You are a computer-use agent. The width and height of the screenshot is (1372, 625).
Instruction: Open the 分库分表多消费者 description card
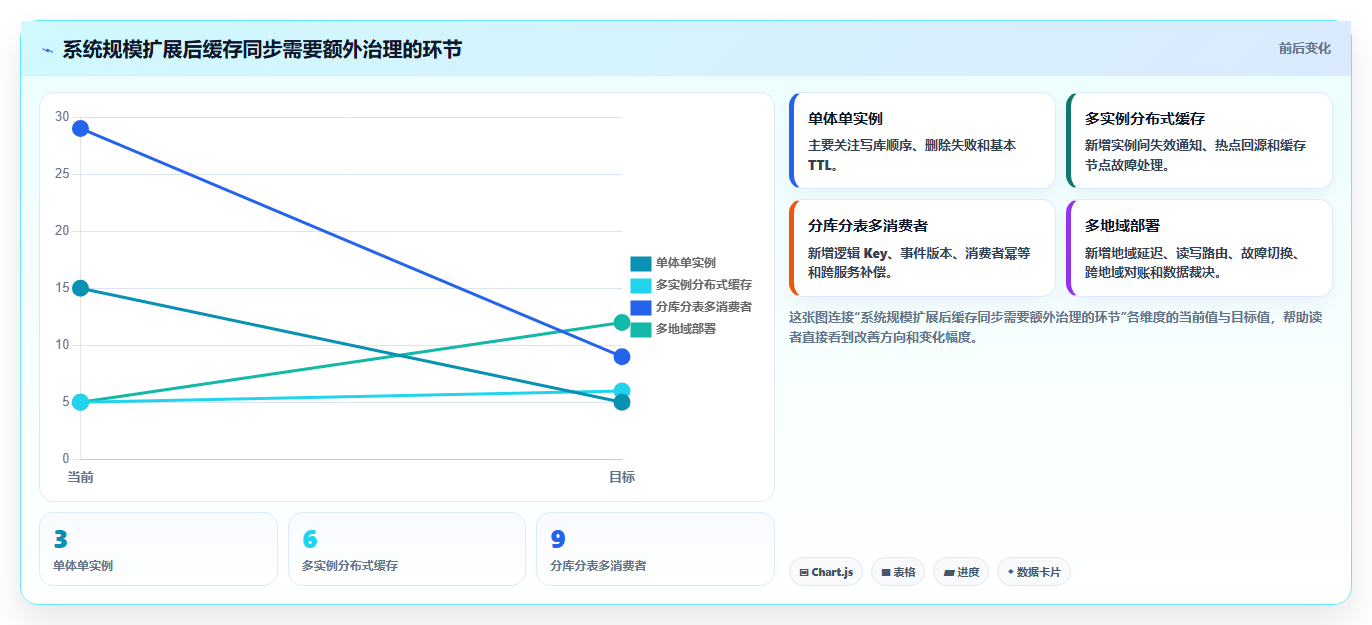click(922, 248)
